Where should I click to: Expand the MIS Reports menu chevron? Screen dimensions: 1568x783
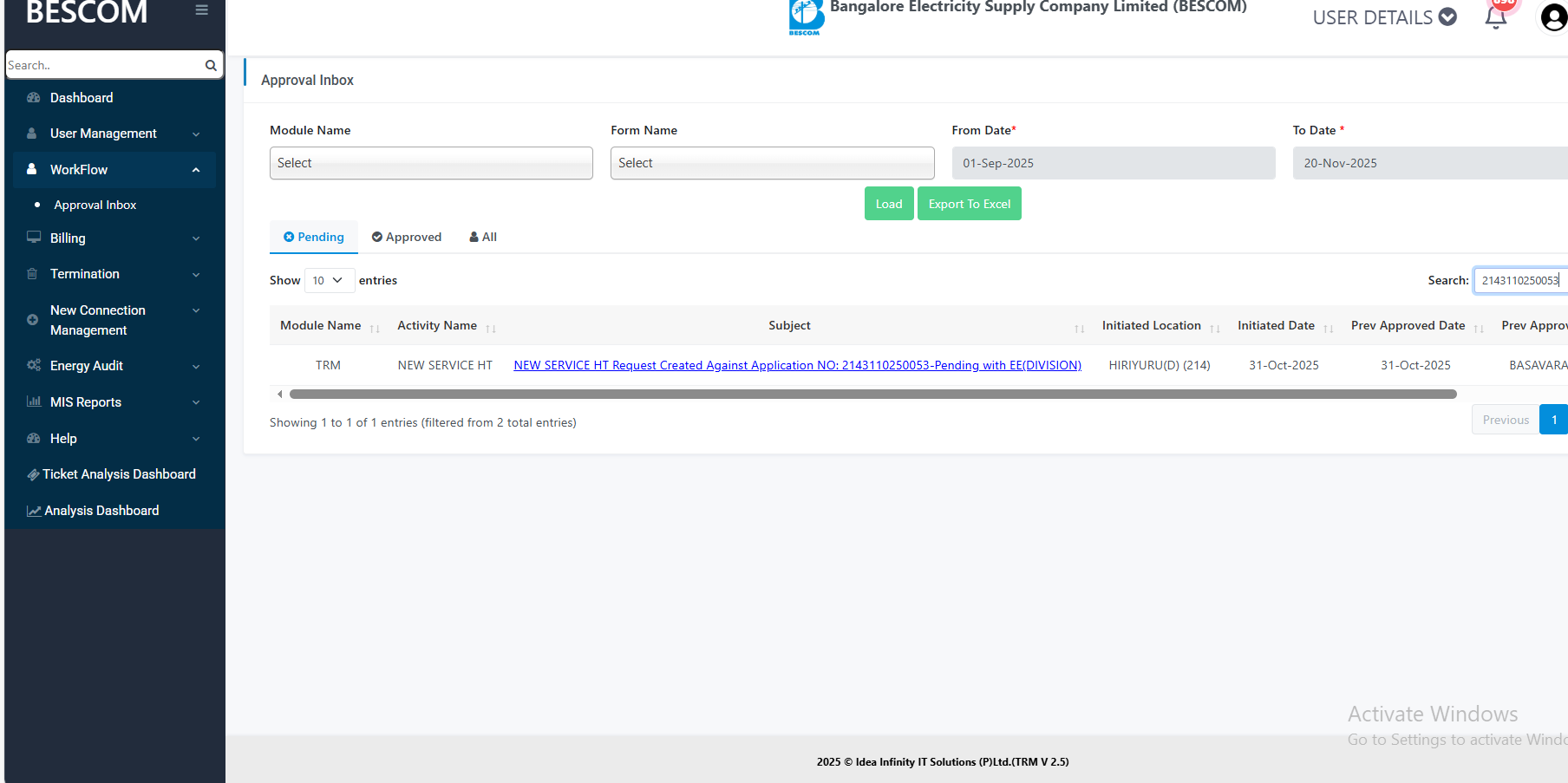pyautogui.click(x=196, y=402)
